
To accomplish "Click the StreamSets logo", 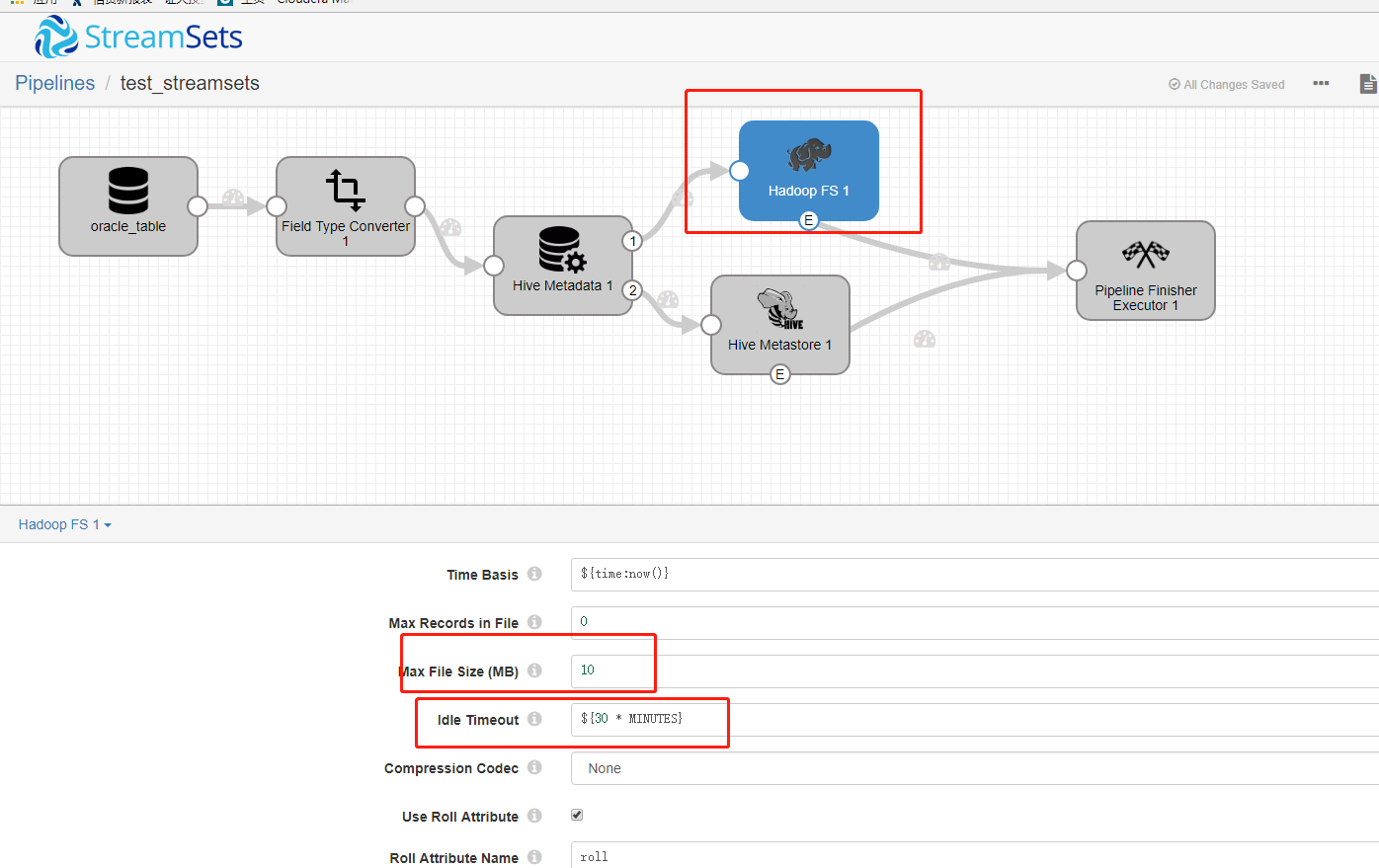I will 138,38.
